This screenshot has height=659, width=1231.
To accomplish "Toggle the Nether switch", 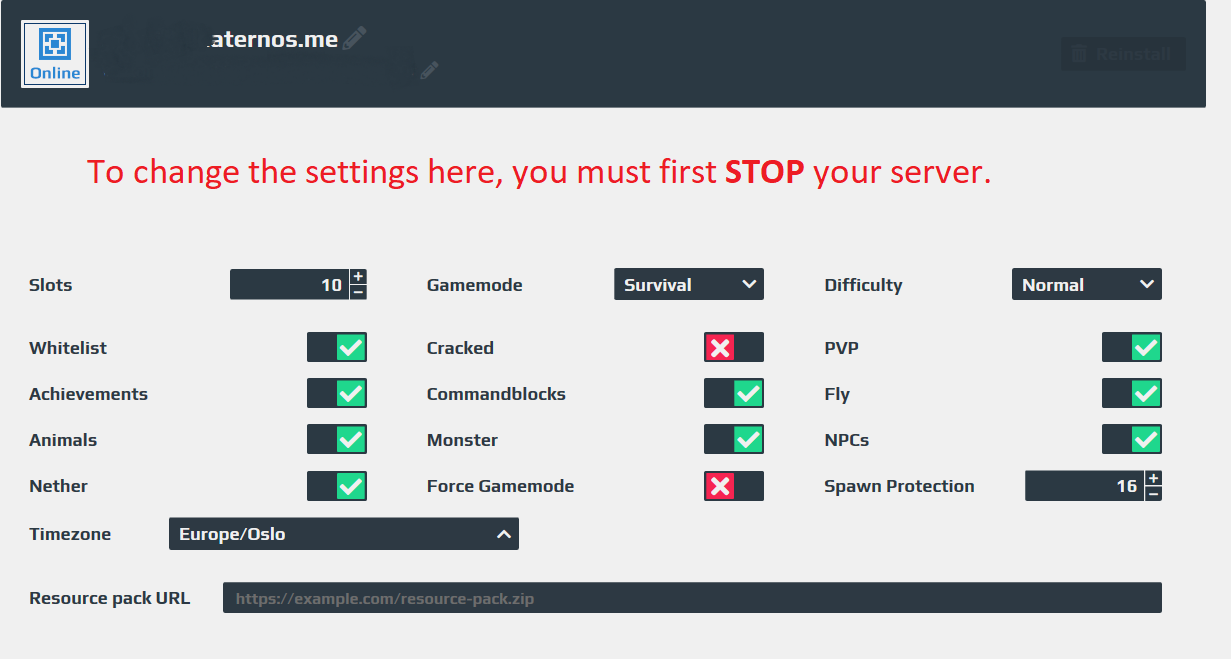I will pyautogui.click(x=337, y=486).
